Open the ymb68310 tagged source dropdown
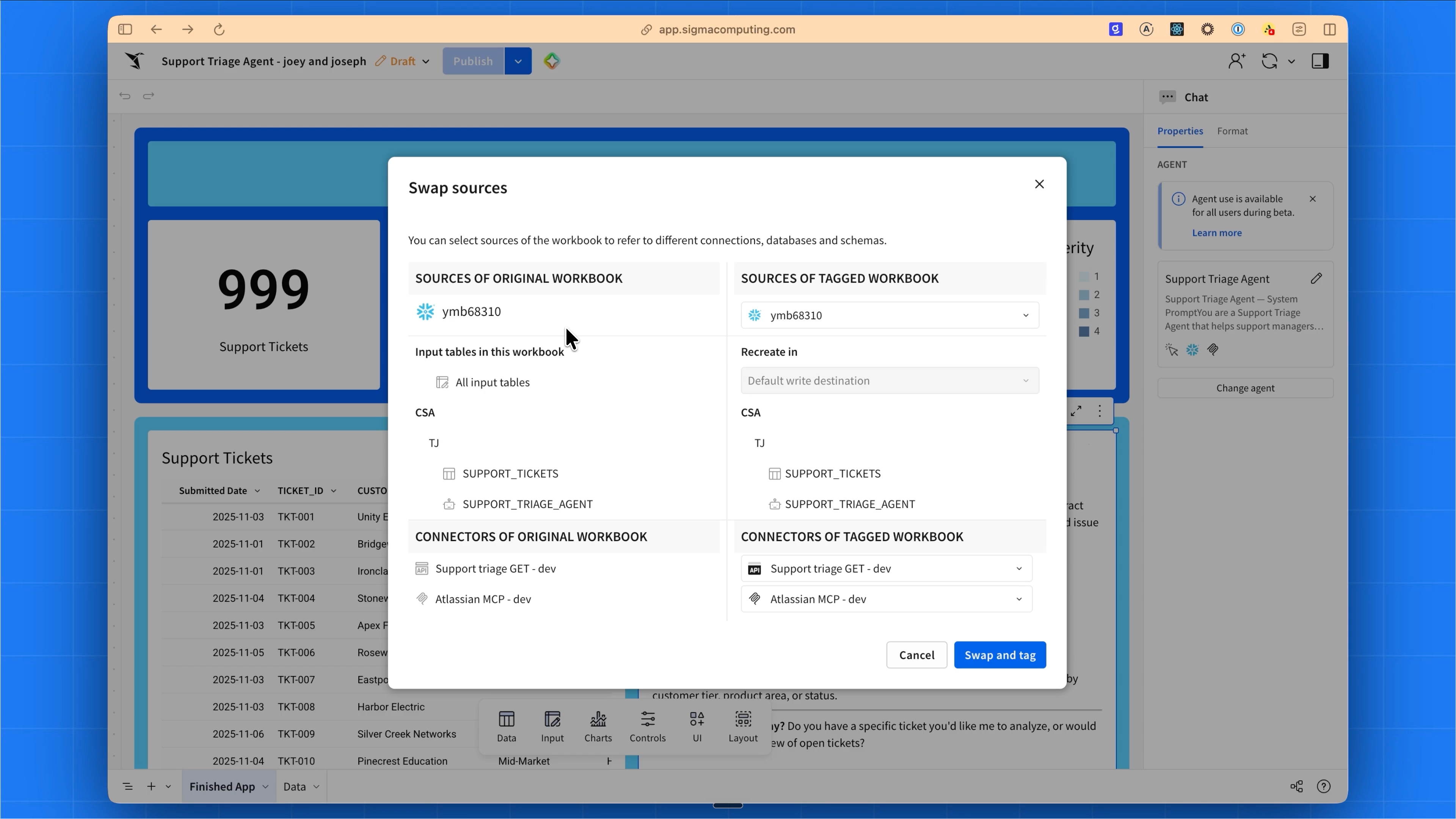Image resolution: width=1456 pixels, height=819 pixels. point(890,315)
